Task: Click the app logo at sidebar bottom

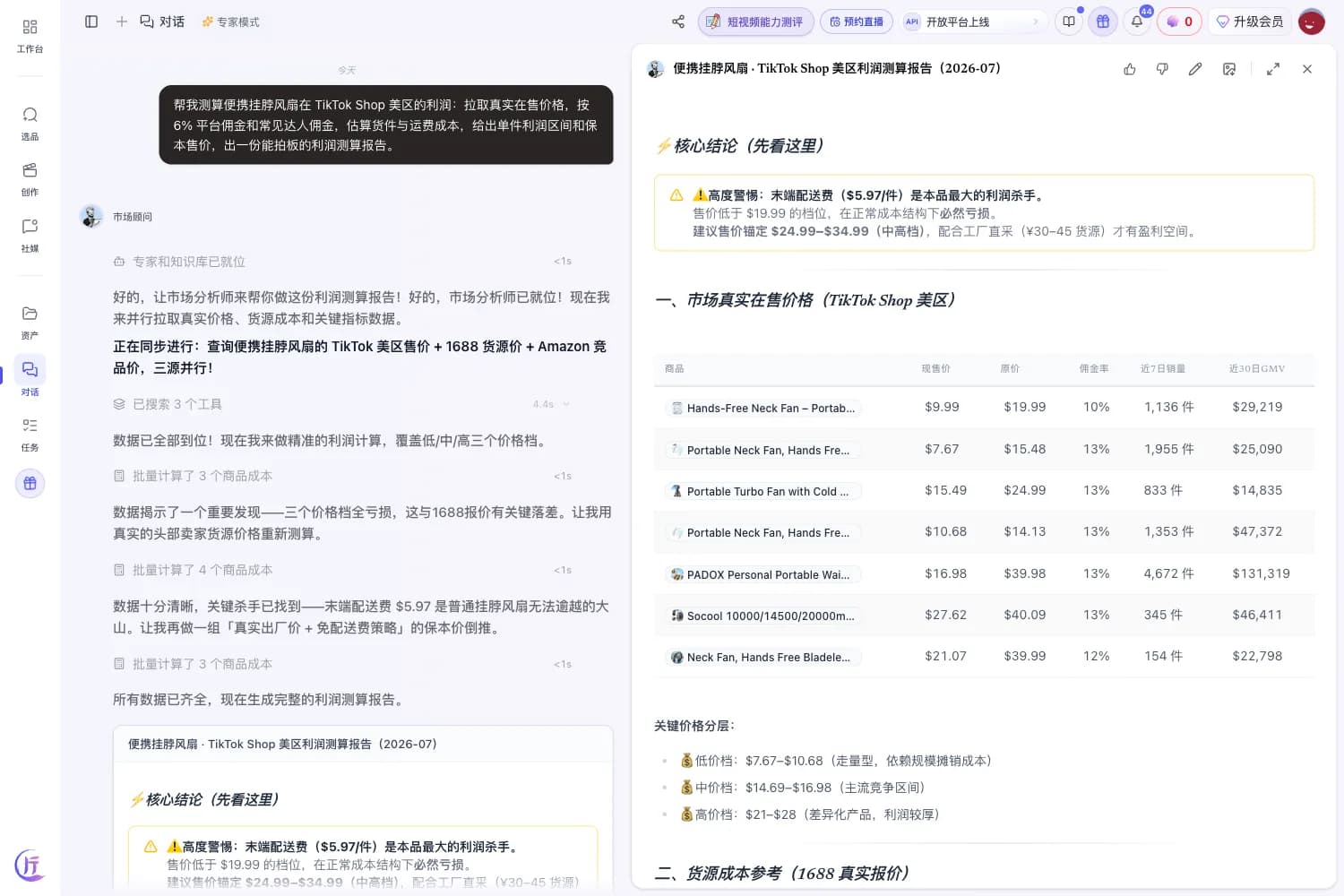Action: click(30, 866)
